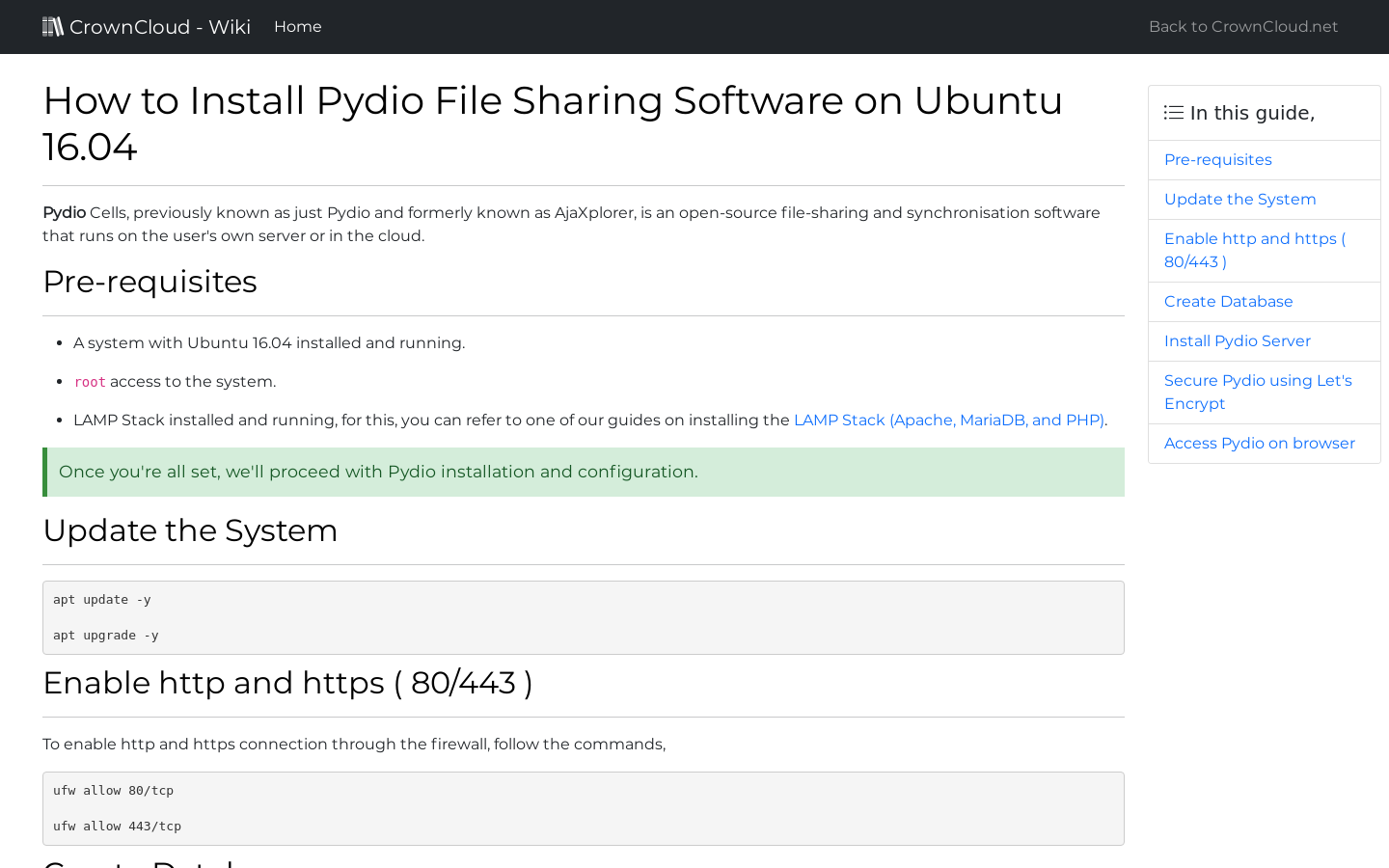Screen dimensions: 1389x868
Task: Click the bold 'Pydio' word in intro
Action: point(64,213)
